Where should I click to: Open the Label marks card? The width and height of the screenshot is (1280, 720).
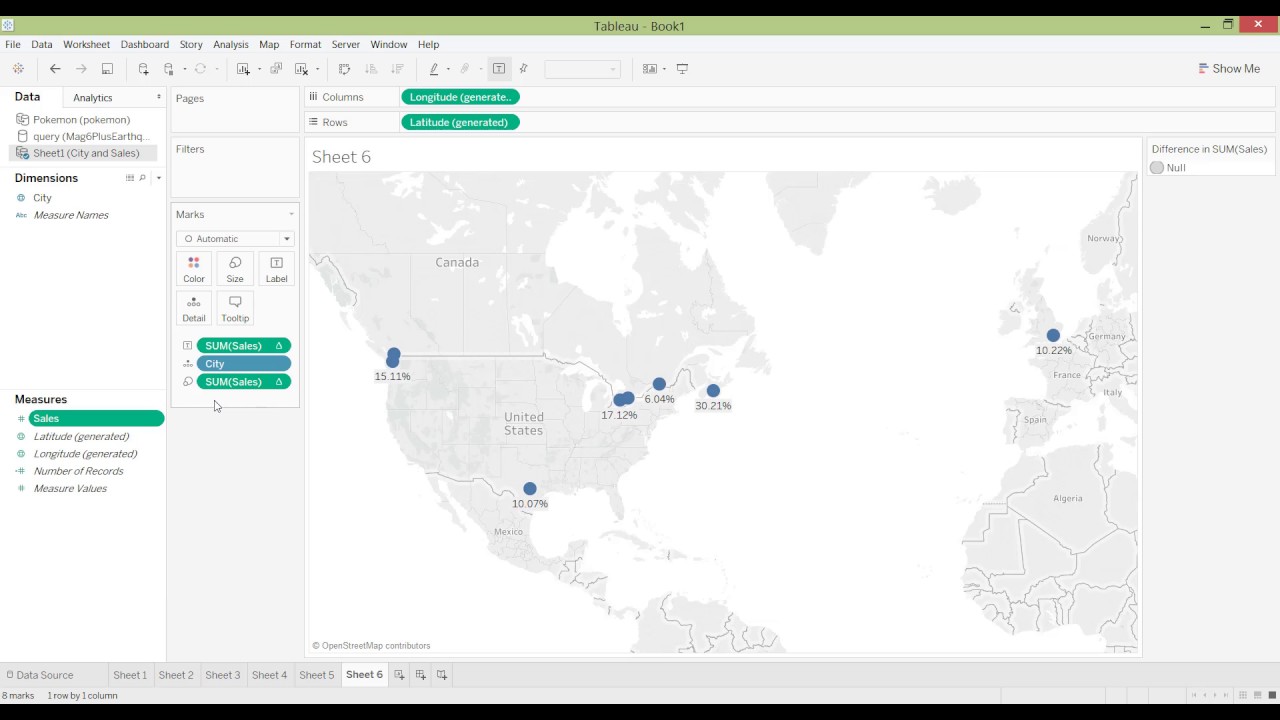coord(276,269)
